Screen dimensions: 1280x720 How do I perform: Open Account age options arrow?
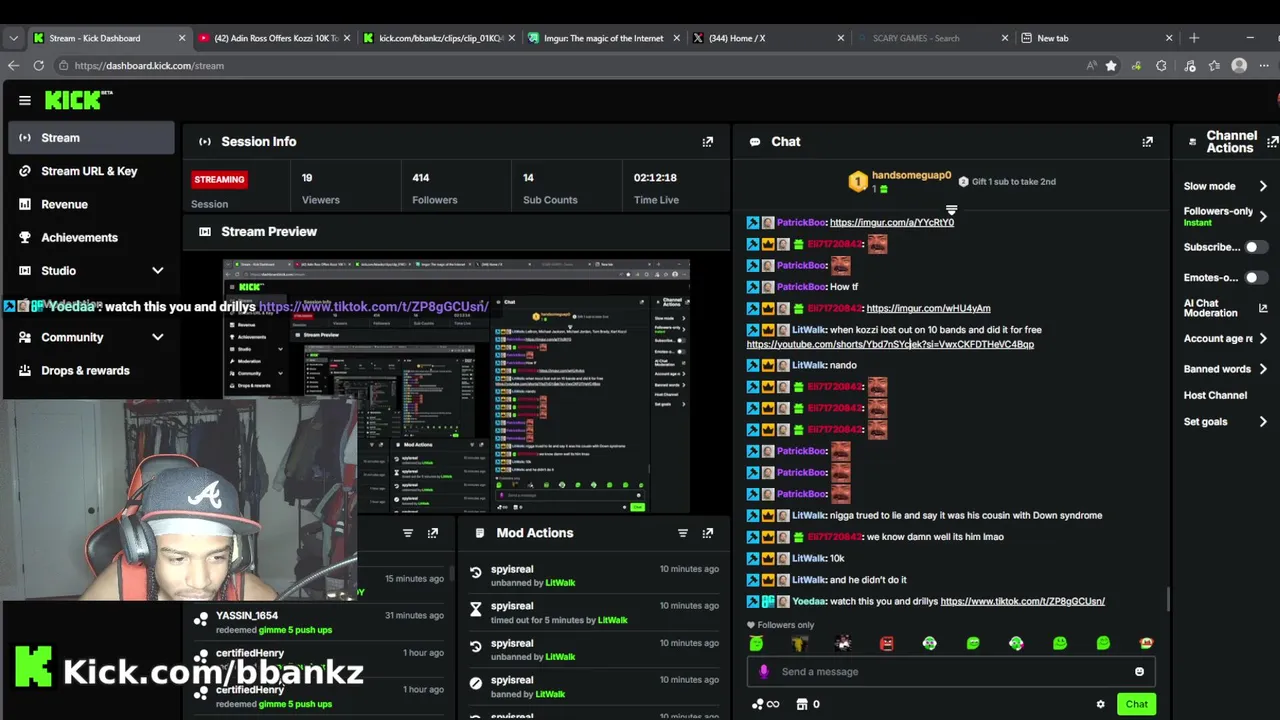click(1263, 339)
